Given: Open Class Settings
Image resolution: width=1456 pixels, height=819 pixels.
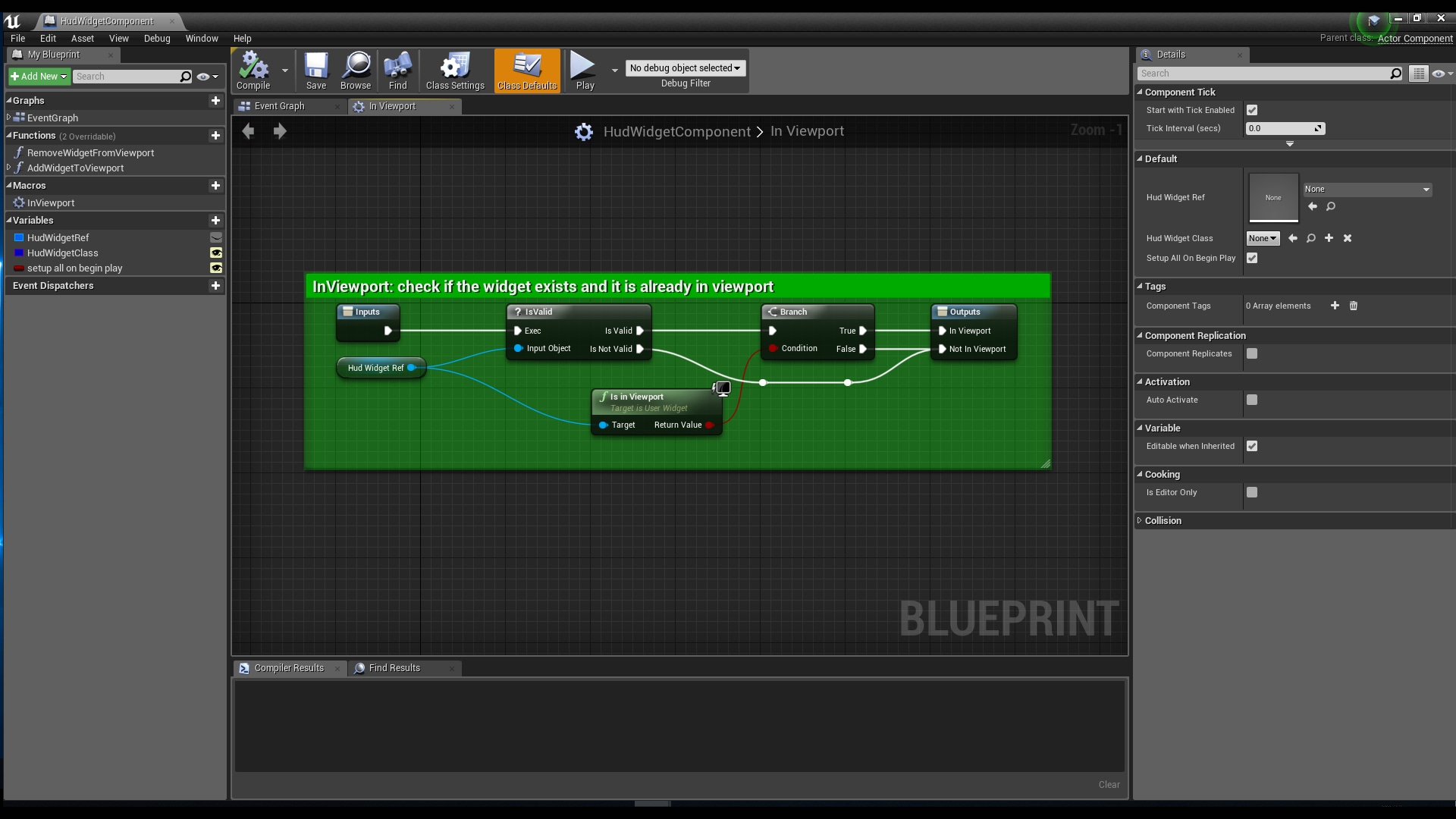Looking at the screenshot, I should pos(454,70).
